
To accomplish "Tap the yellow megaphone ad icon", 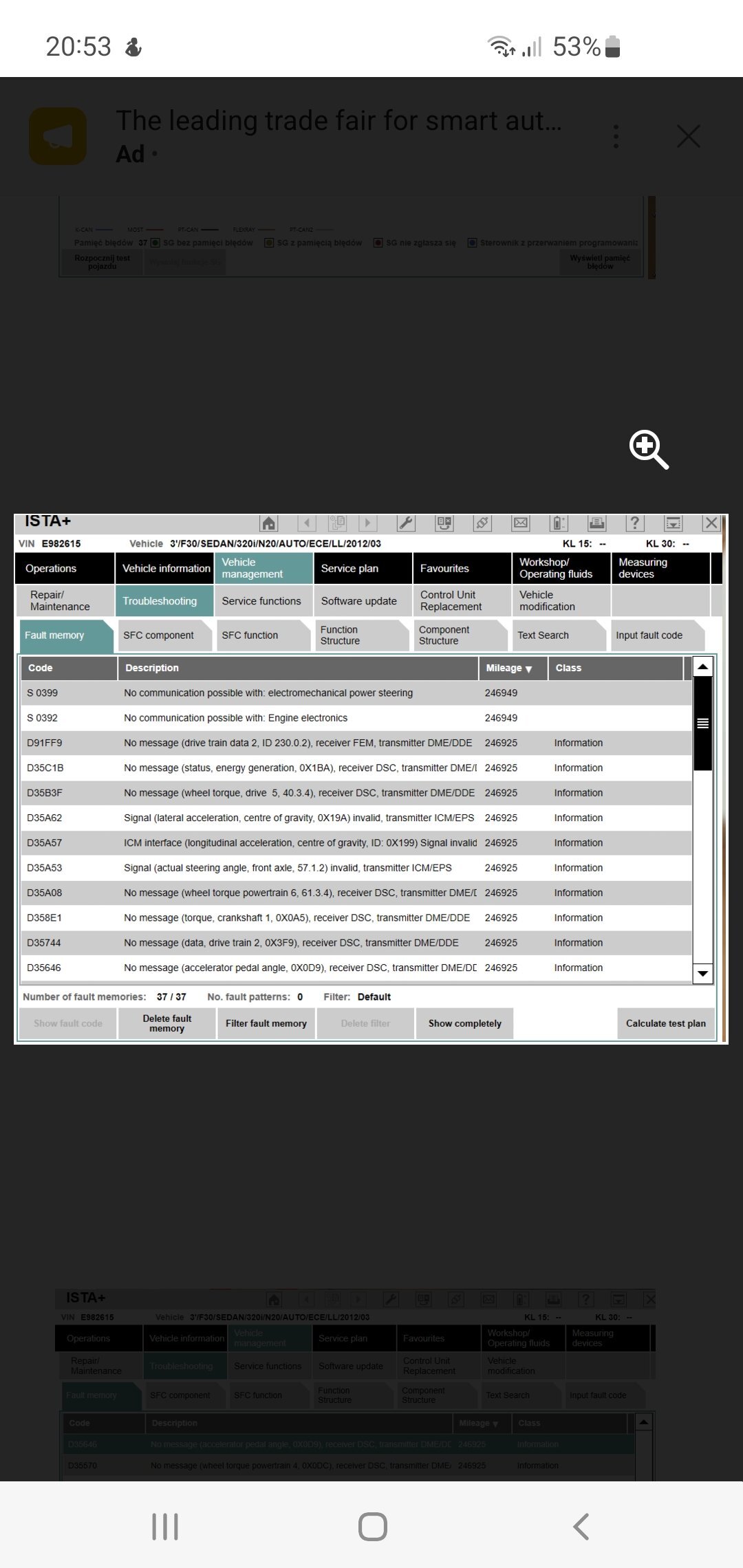I will pos(58,136).
